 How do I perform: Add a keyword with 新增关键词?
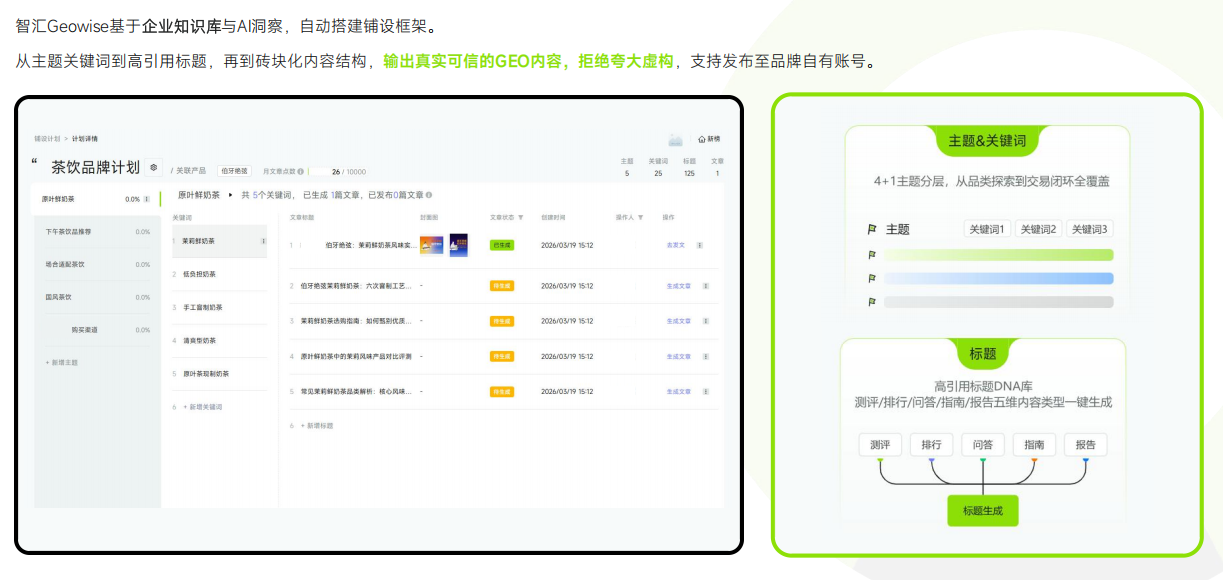[x=203, y=407]
